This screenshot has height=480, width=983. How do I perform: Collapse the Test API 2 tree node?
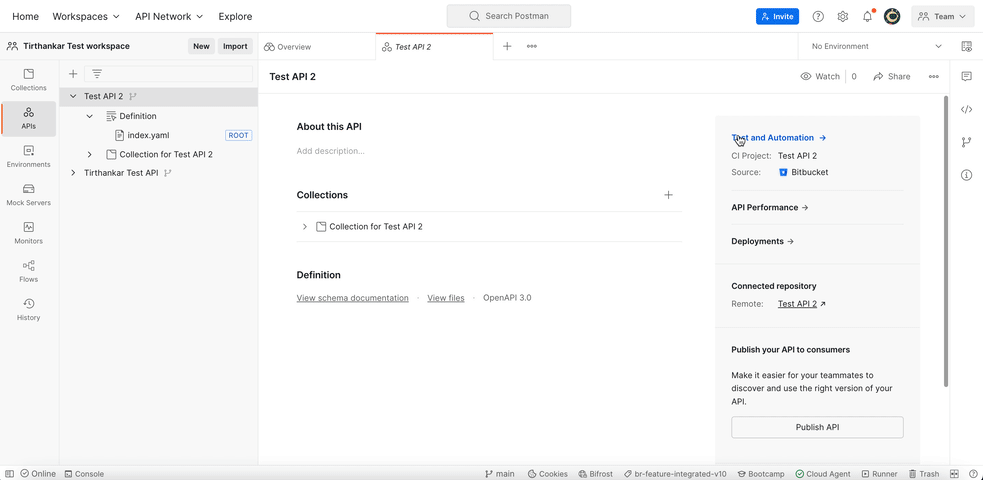pos(73,97)
